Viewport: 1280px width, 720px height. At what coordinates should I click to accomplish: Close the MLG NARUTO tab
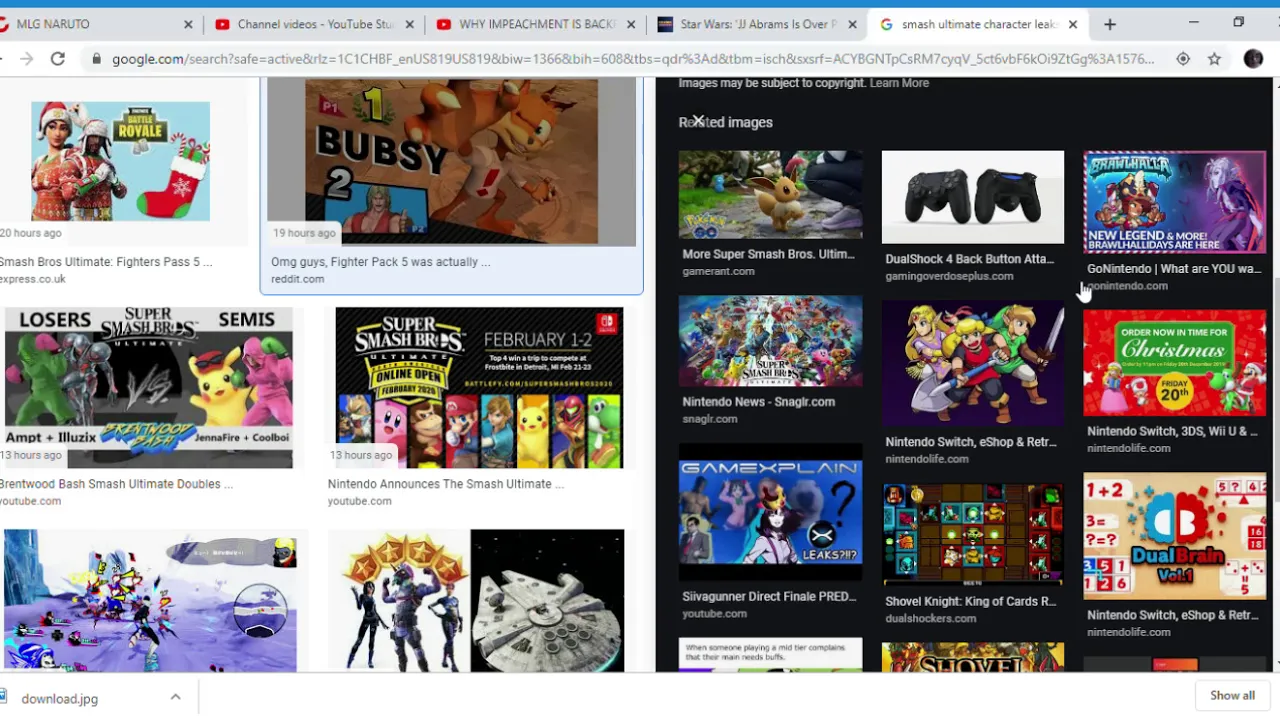(188, 24)
